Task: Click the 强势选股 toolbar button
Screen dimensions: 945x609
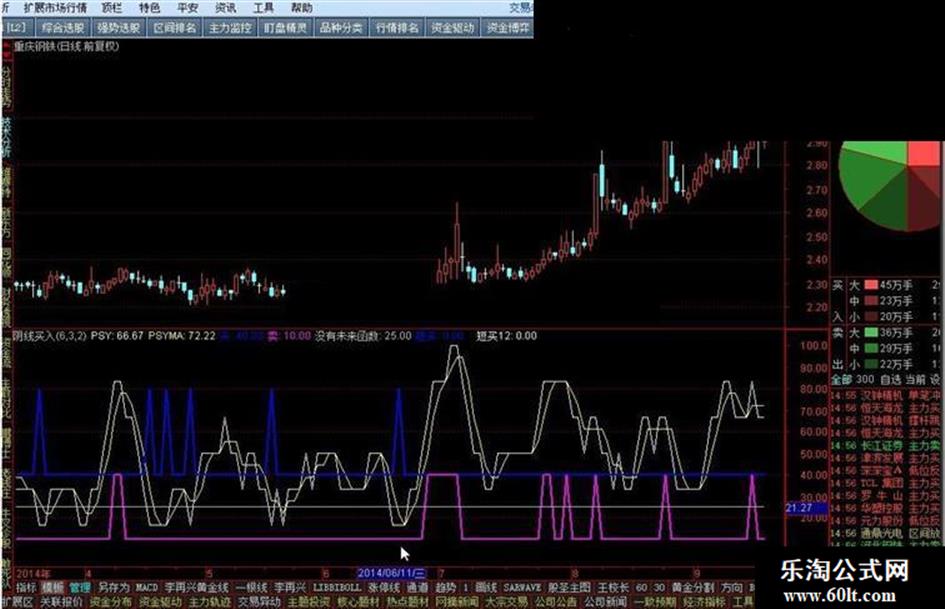Action: pos(119,28)
